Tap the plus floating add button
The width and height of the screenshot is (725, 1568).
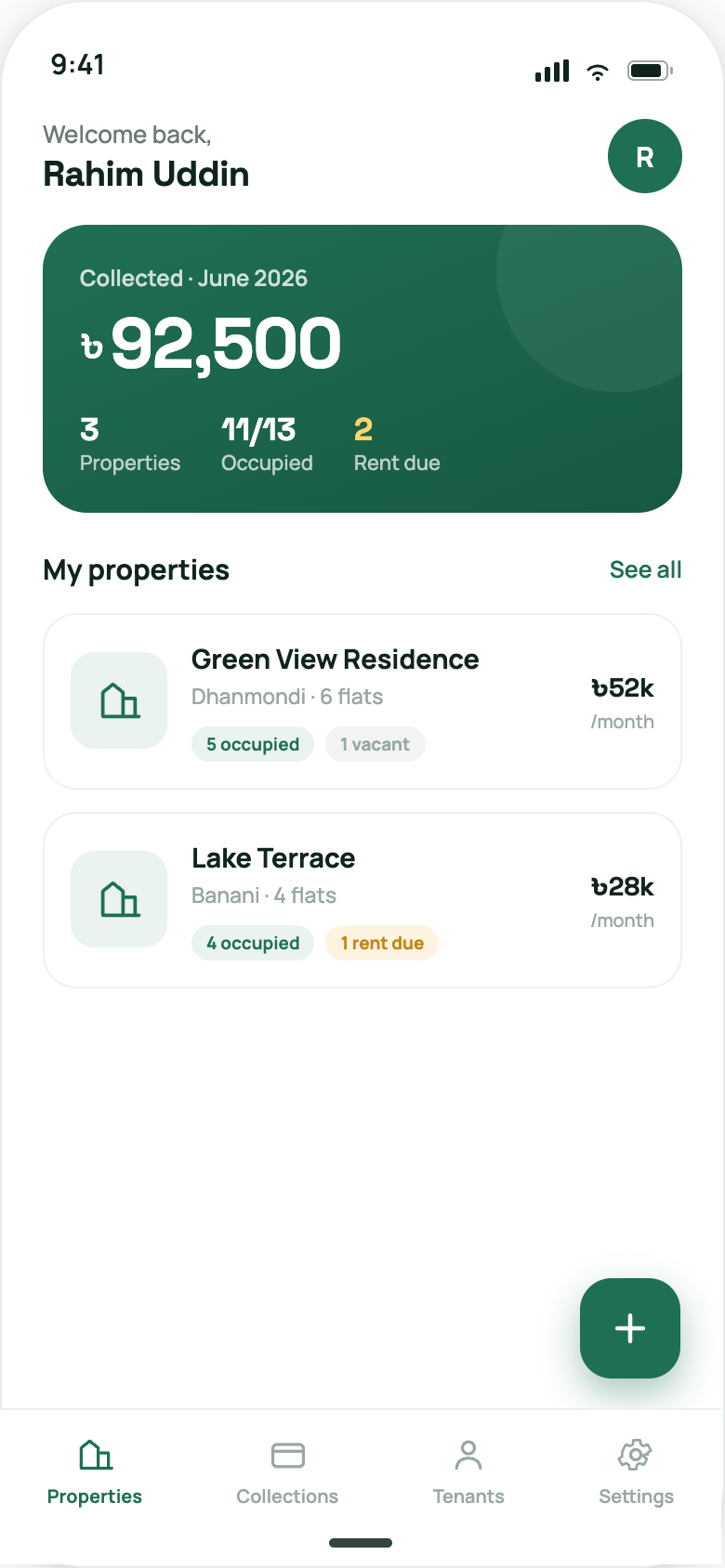pos(630,1328)
